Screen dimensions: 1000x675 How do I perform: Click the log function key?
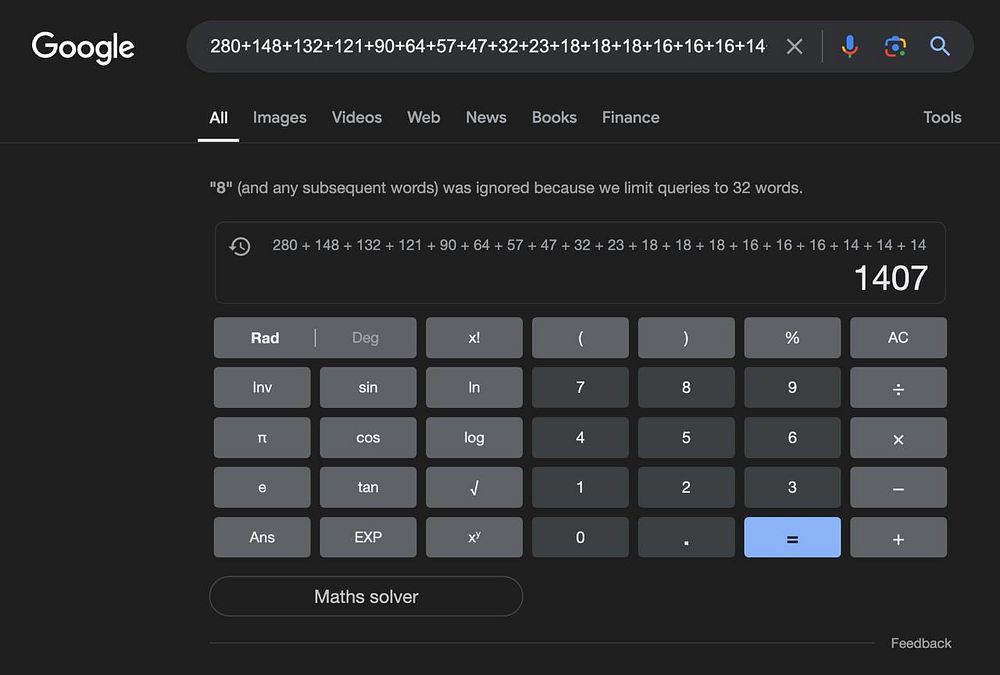[474, 438]
